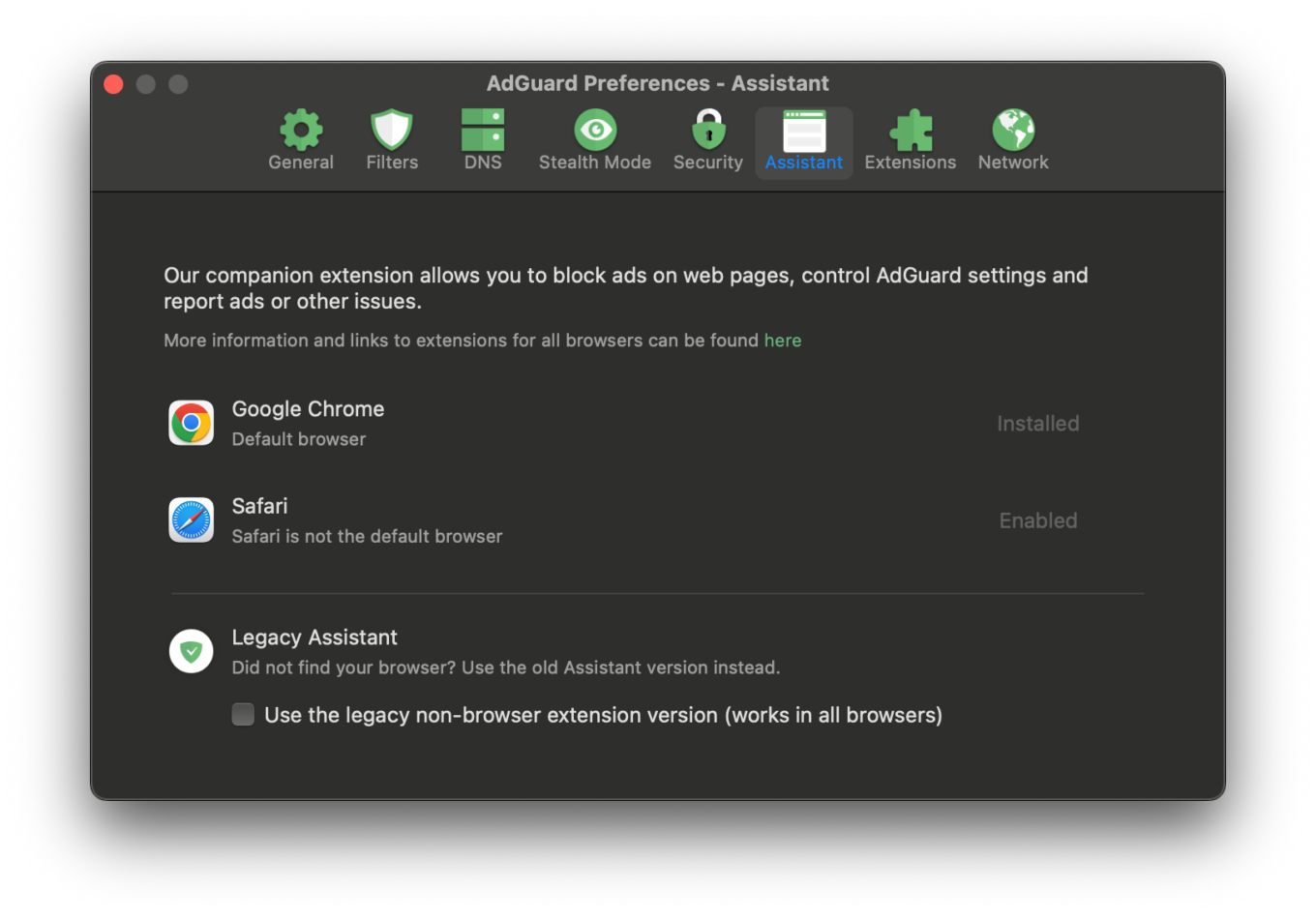Close the AdGuard Preferences window

click(x=113, y=84)
